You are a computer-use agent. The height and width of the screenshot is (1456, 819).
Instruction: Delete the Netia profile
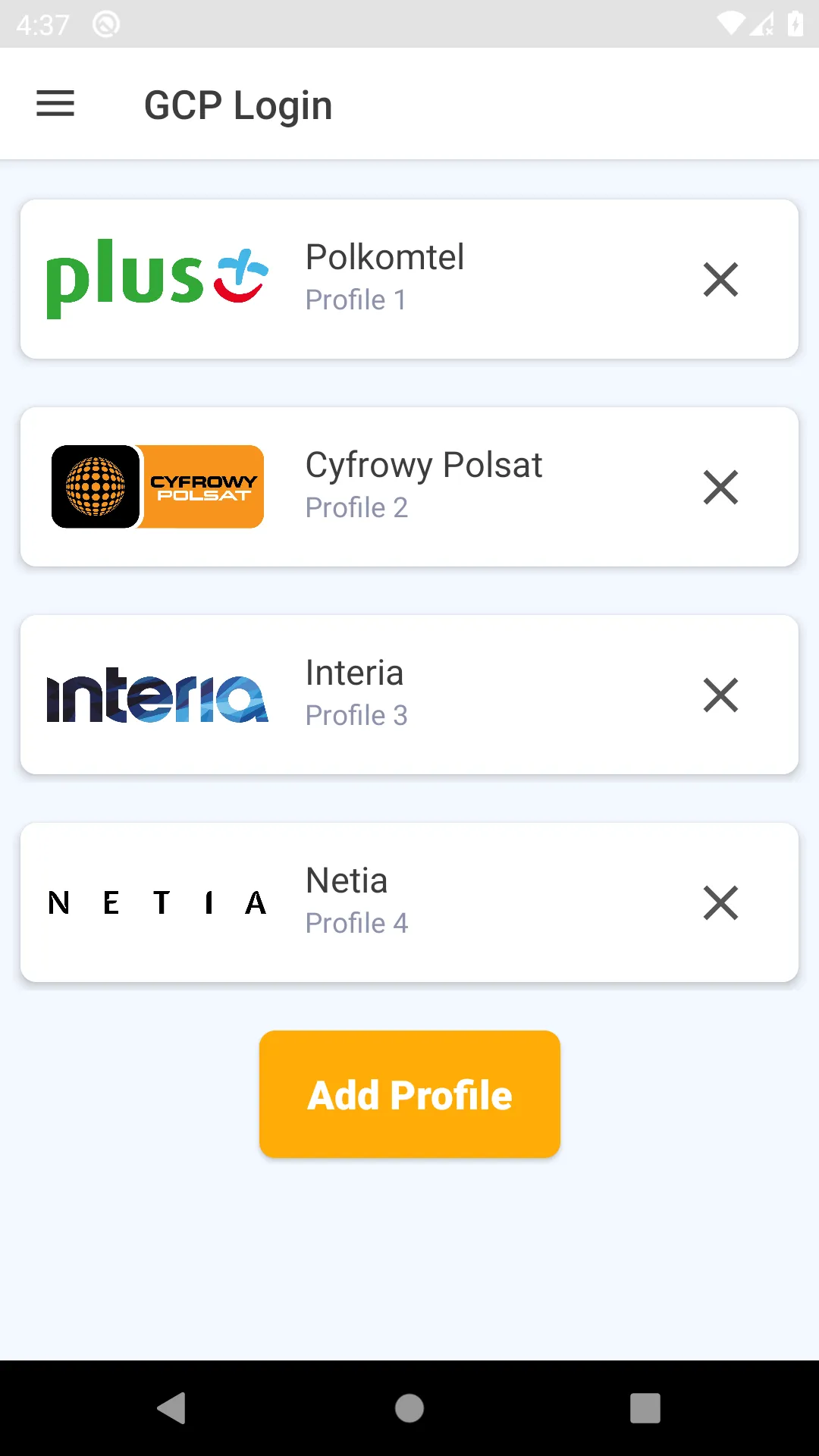coord(720,902)
